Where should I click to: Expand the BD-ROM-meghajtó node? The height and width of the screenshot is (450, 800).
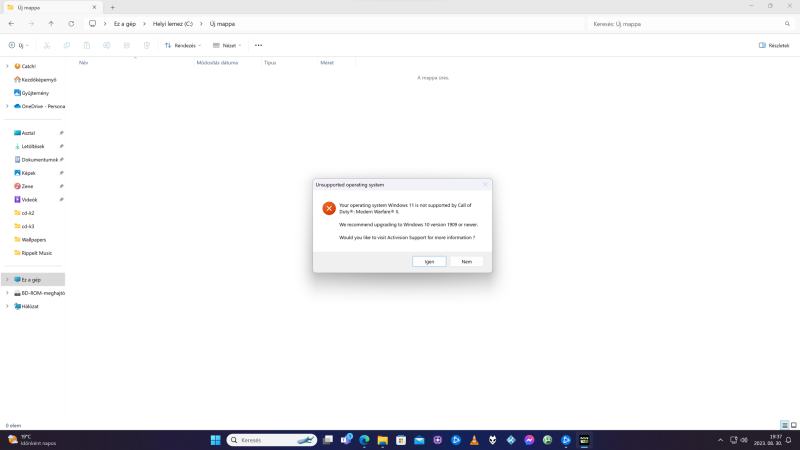(7, 293)
